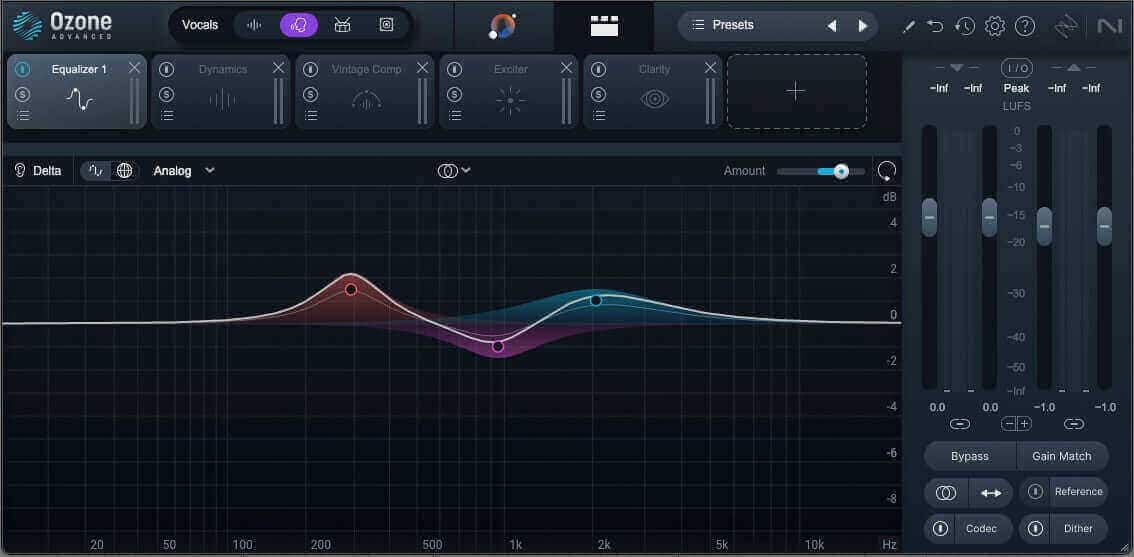
Task: Enable the Codec power toggle
Action: pos(940,529)
